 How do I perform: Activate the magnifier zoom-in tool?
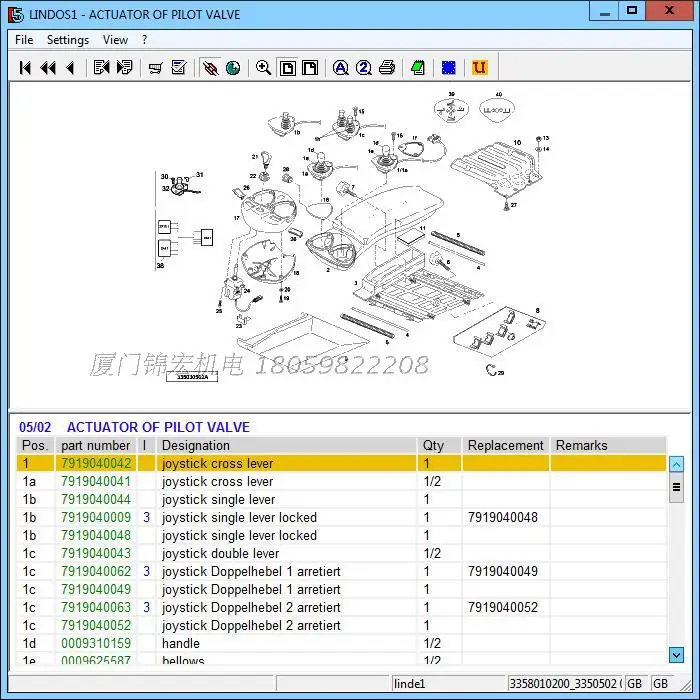263,68
